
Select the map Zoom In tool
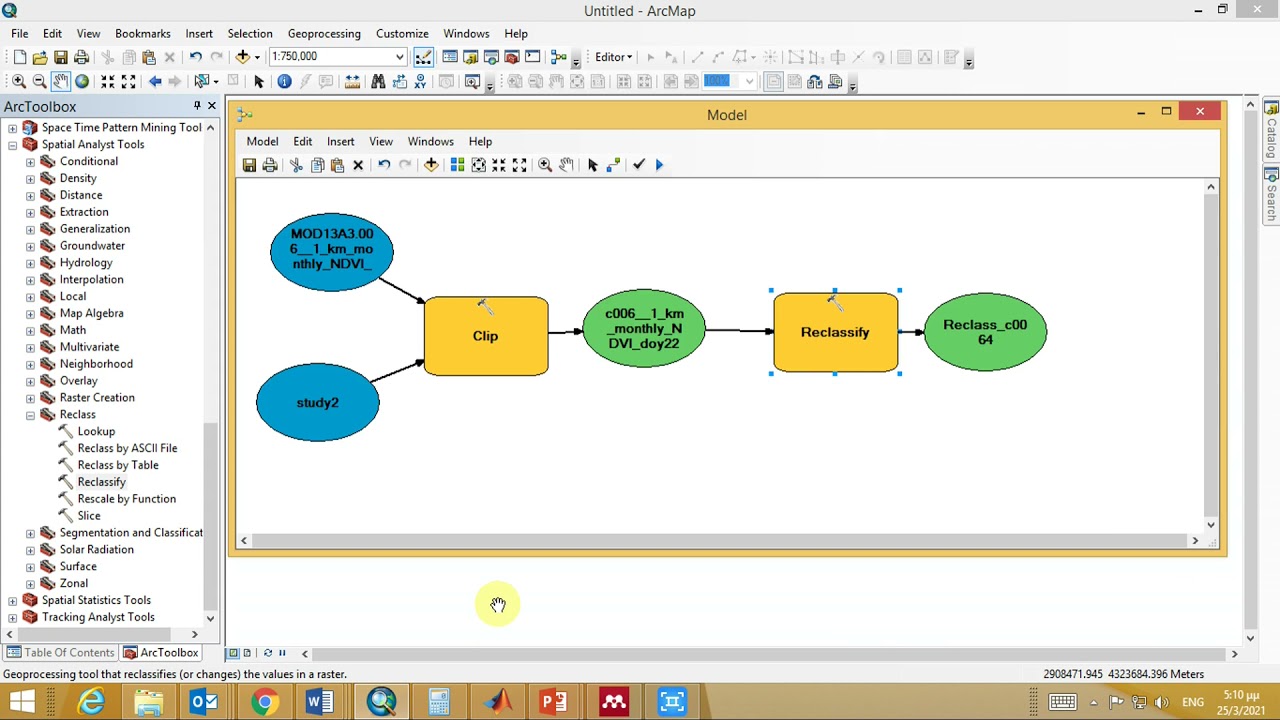[18, 82]
